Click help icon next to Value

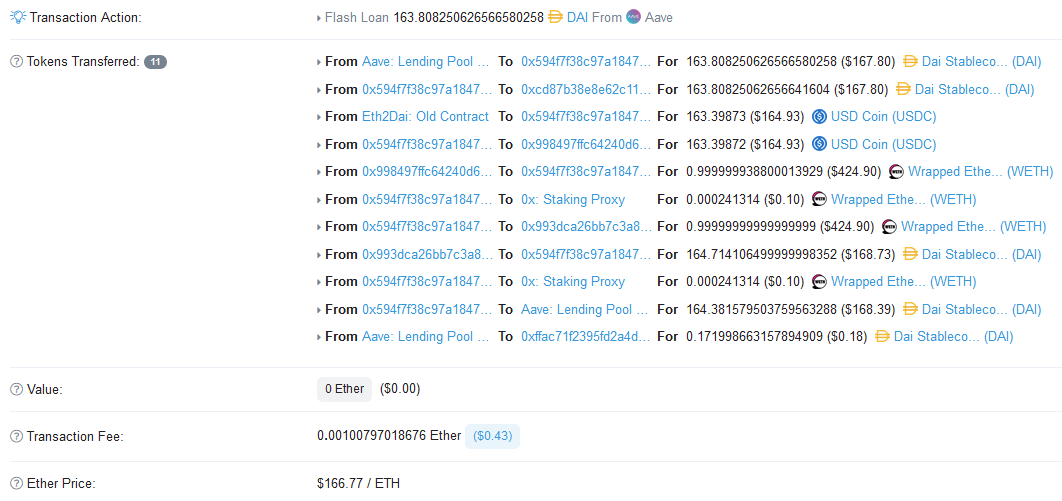(16, 389)
